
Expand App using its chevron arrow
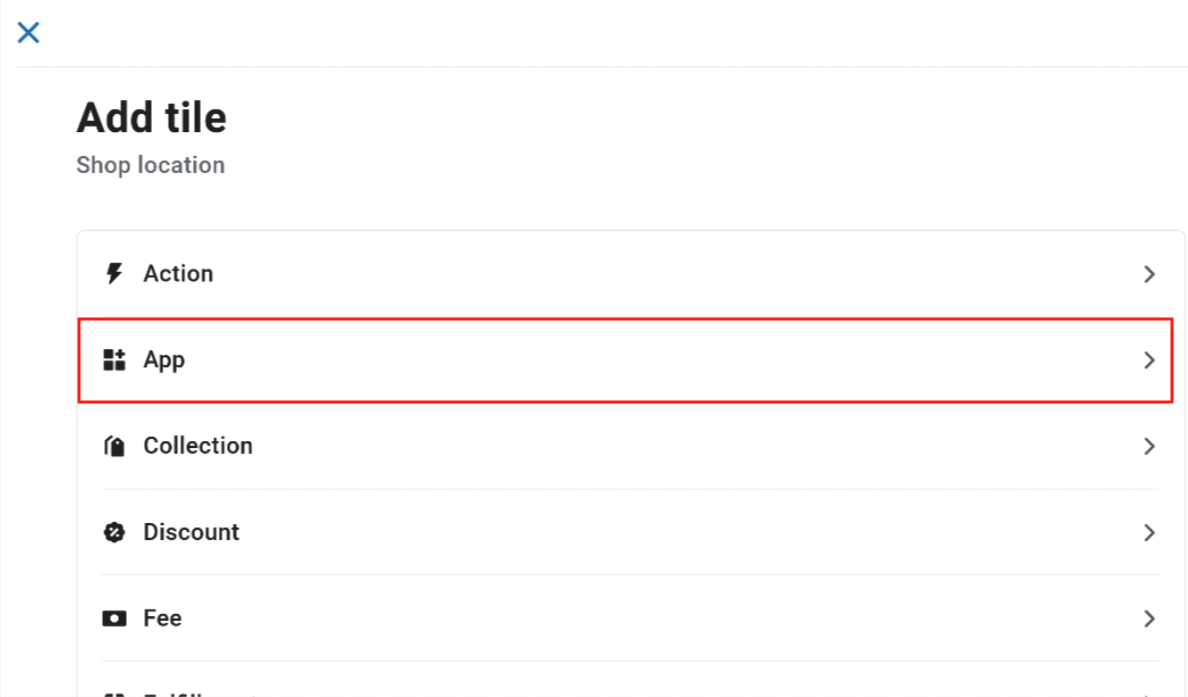point(1149,360)
